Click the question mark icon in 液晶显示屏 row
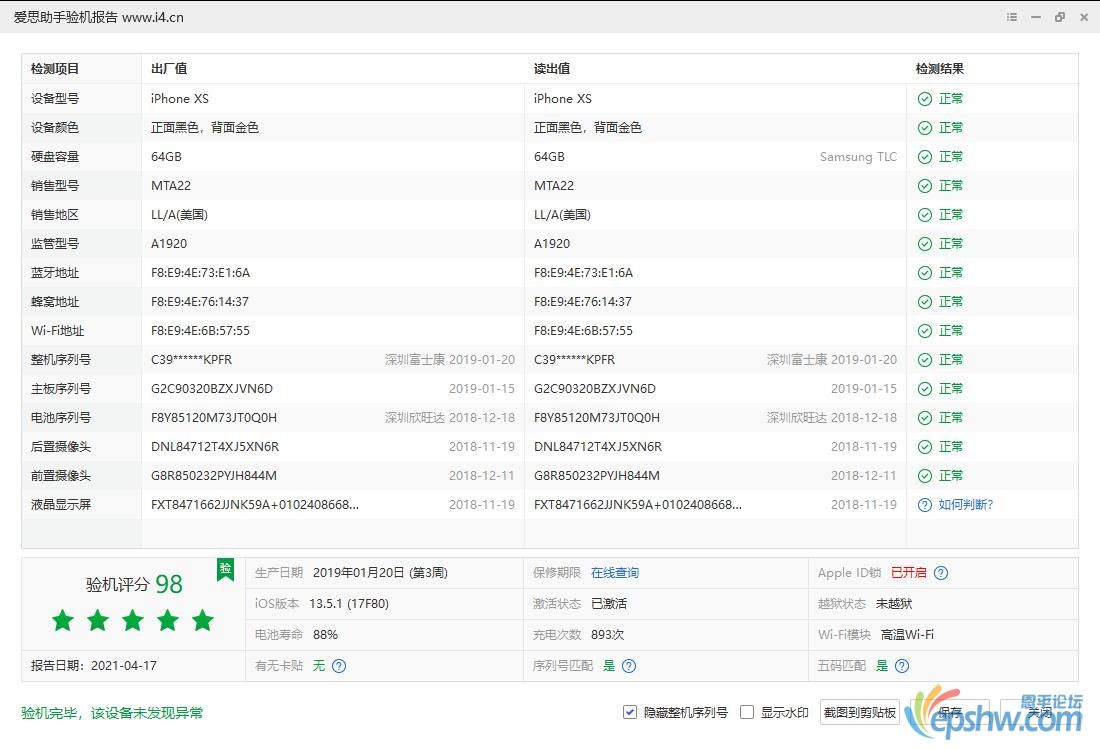Image resolution: width=1100 pixels, height=750 pixels. [925, 504]
